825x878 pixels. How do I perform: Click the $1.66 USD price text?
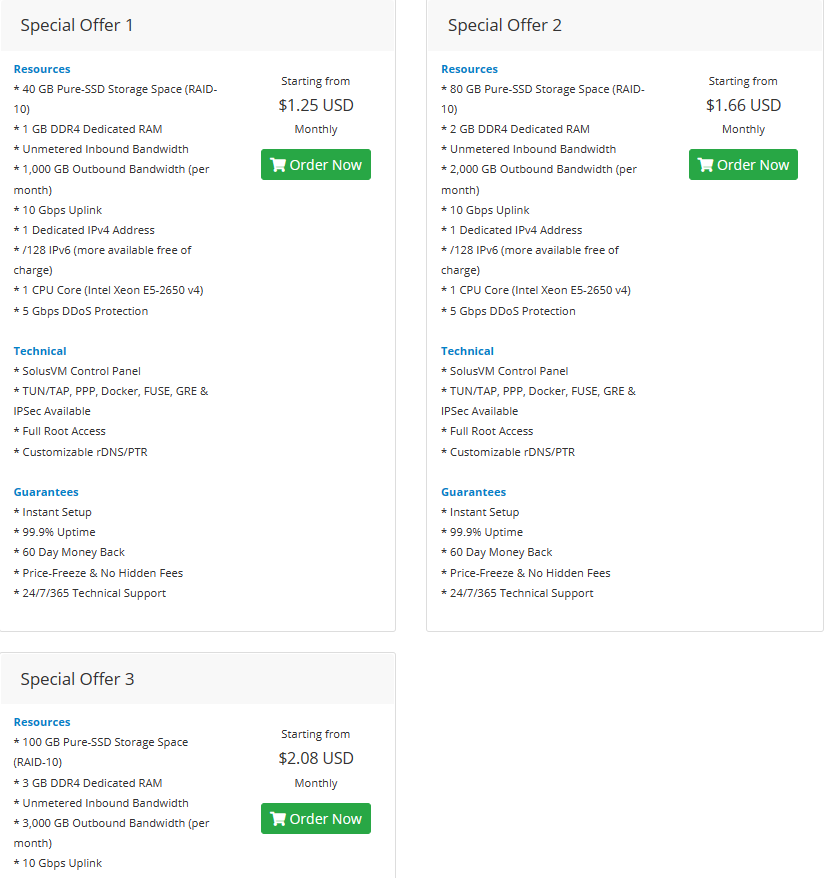click(743, 105)
